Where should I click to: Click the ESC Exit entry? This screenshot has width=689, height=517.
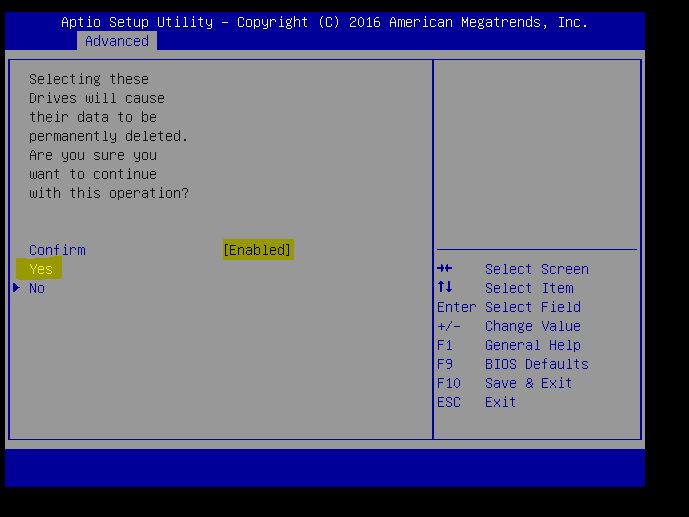pos(476,402)
